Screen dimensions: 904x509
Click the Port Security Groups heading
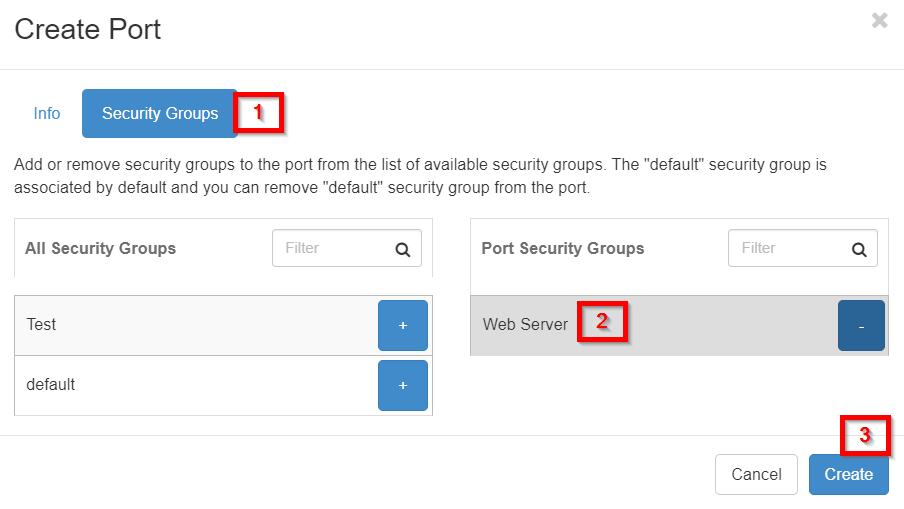point(563,248)
